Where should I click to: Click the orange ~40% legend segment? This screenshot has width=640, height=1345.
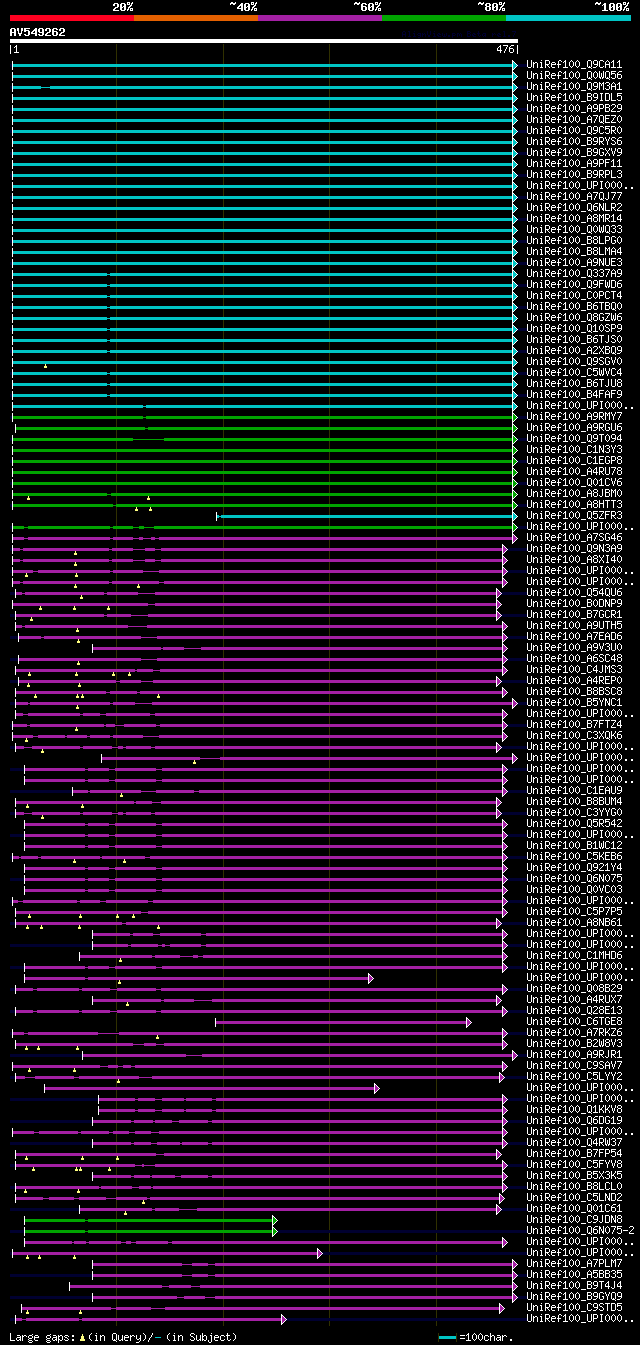(x=196, y=17)
